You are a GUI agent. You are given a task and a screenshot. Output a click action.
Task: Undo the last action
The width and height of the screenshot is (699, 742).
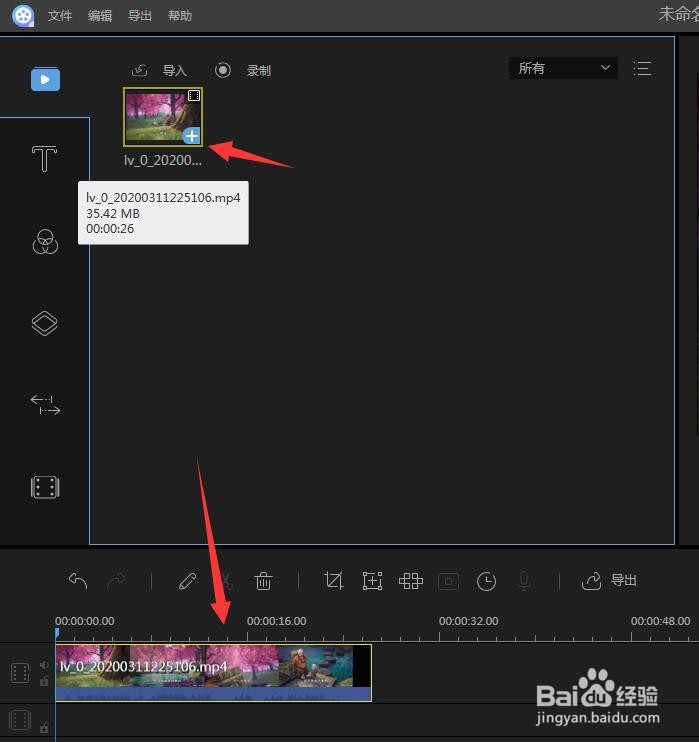pos(78,581)
